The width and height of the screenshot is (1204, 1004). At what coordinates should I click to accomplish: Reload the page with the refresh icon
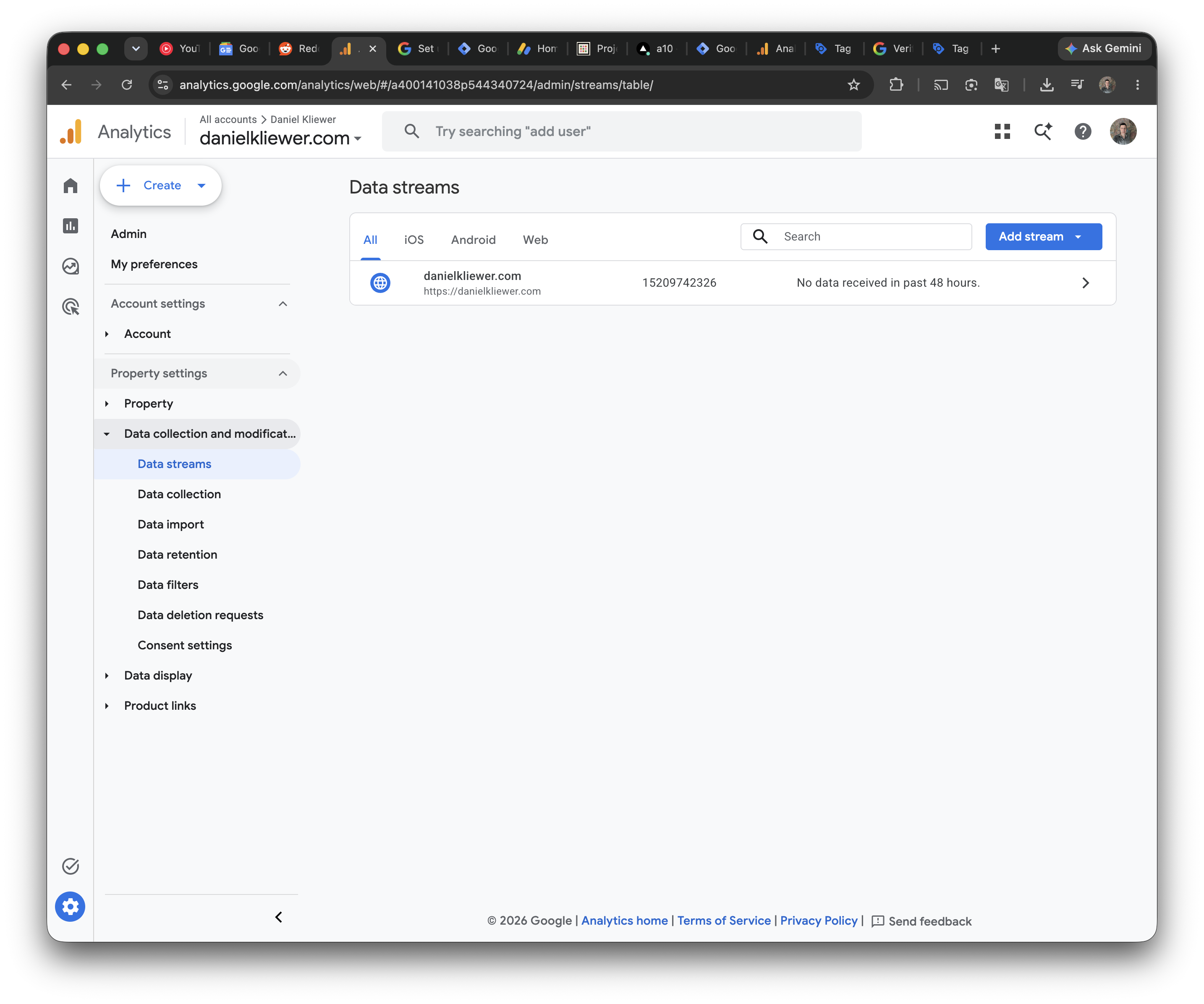coord(127,85)
